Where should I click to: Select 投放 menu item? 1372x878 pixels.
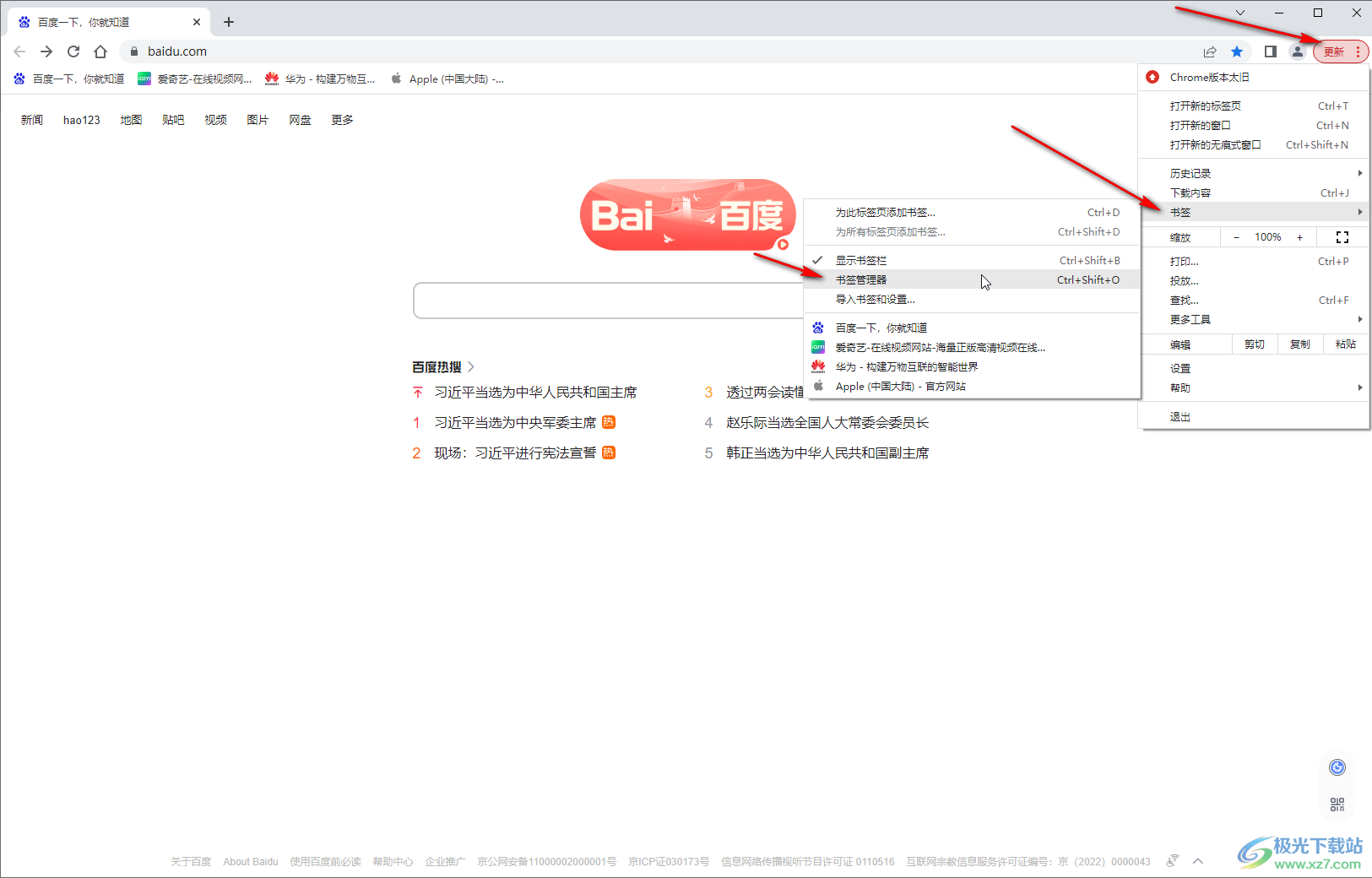pyautogui.click(x=1254, y=280)
